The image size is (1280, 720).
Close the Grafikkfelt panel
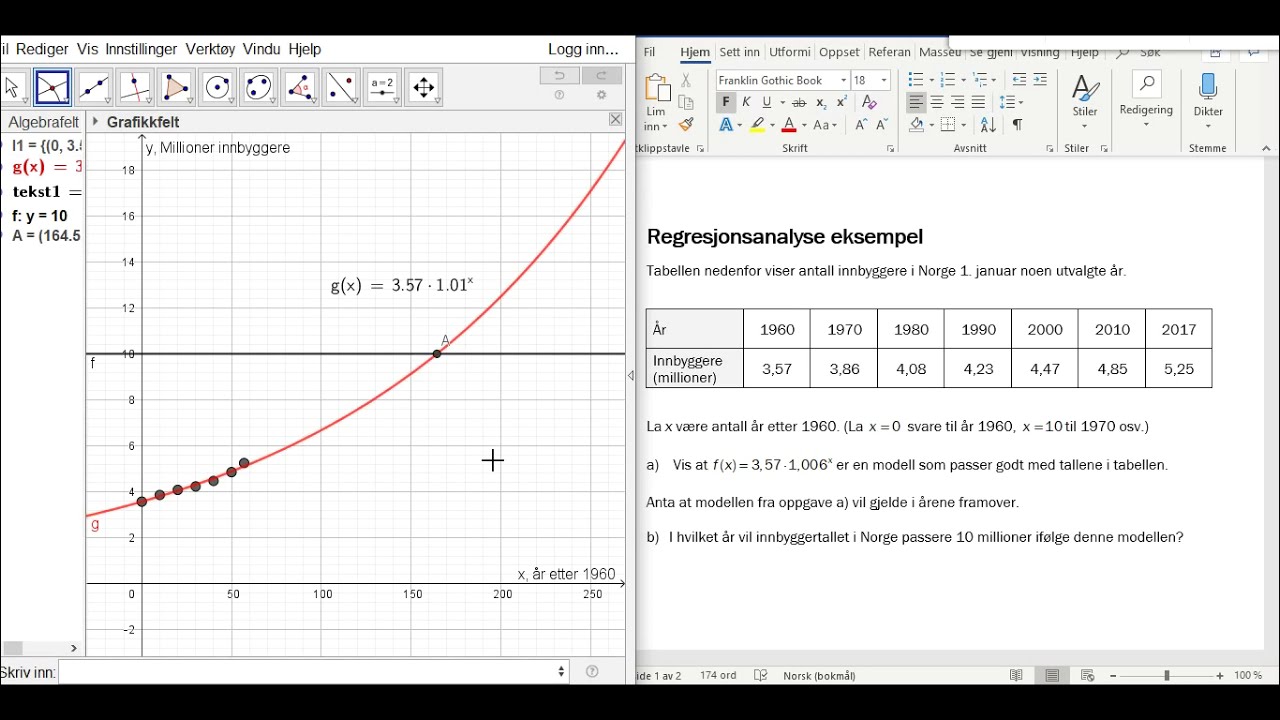point(616,120)
